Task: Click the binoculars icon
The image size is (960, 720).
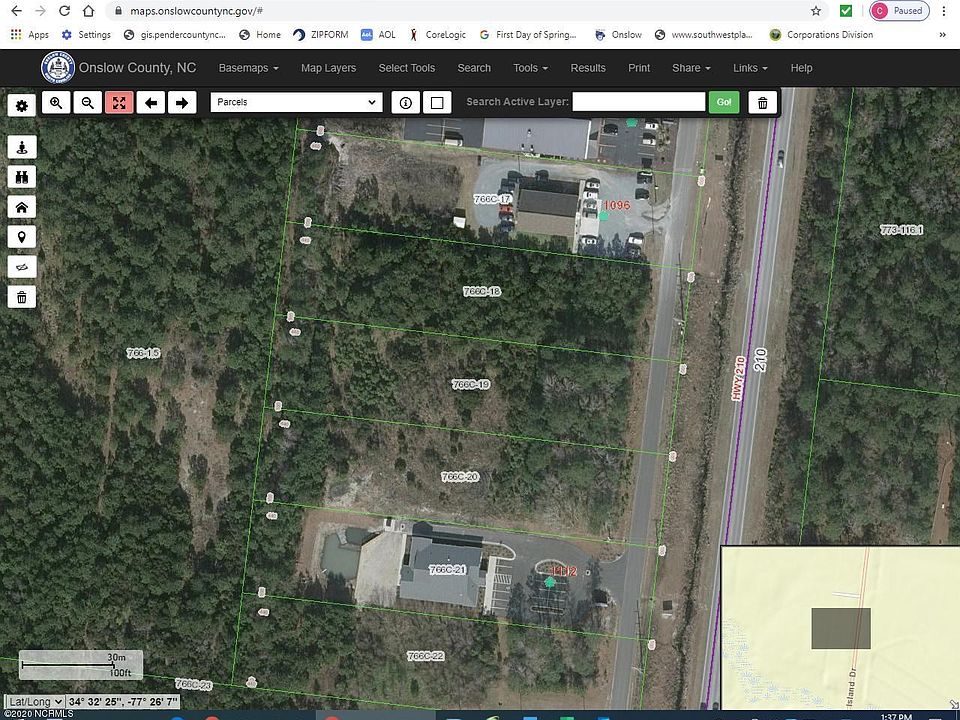Action: point(22,178)
